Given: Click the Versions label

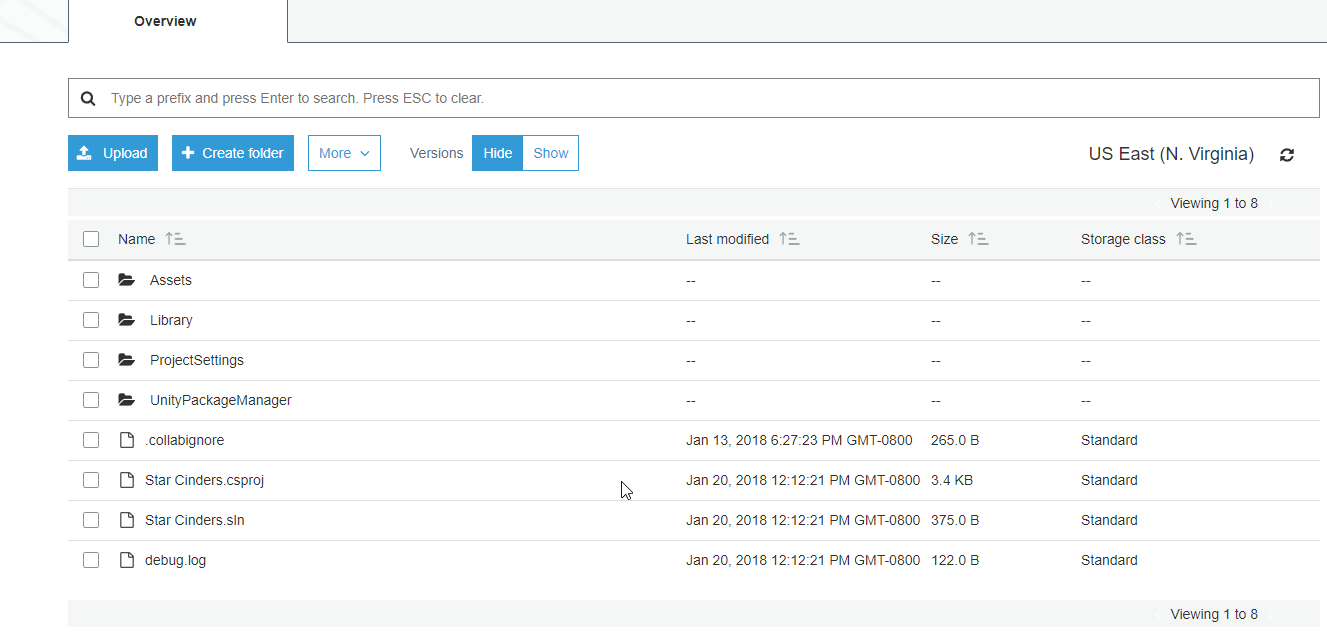Looking at the screenshot, I should click(436, 153).
